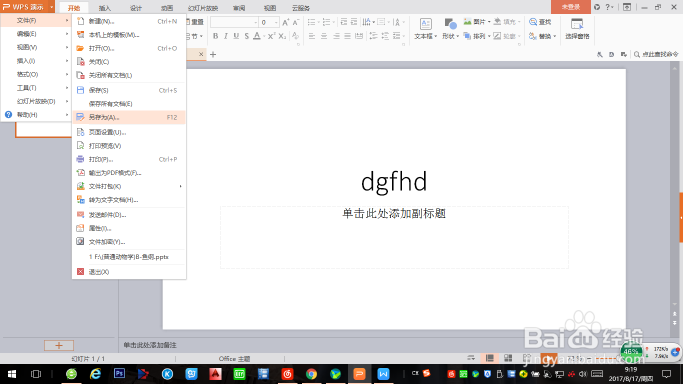683x384 pixels.
Task: Insert a Picture (图片)
Action: click(x=476, y=22)
